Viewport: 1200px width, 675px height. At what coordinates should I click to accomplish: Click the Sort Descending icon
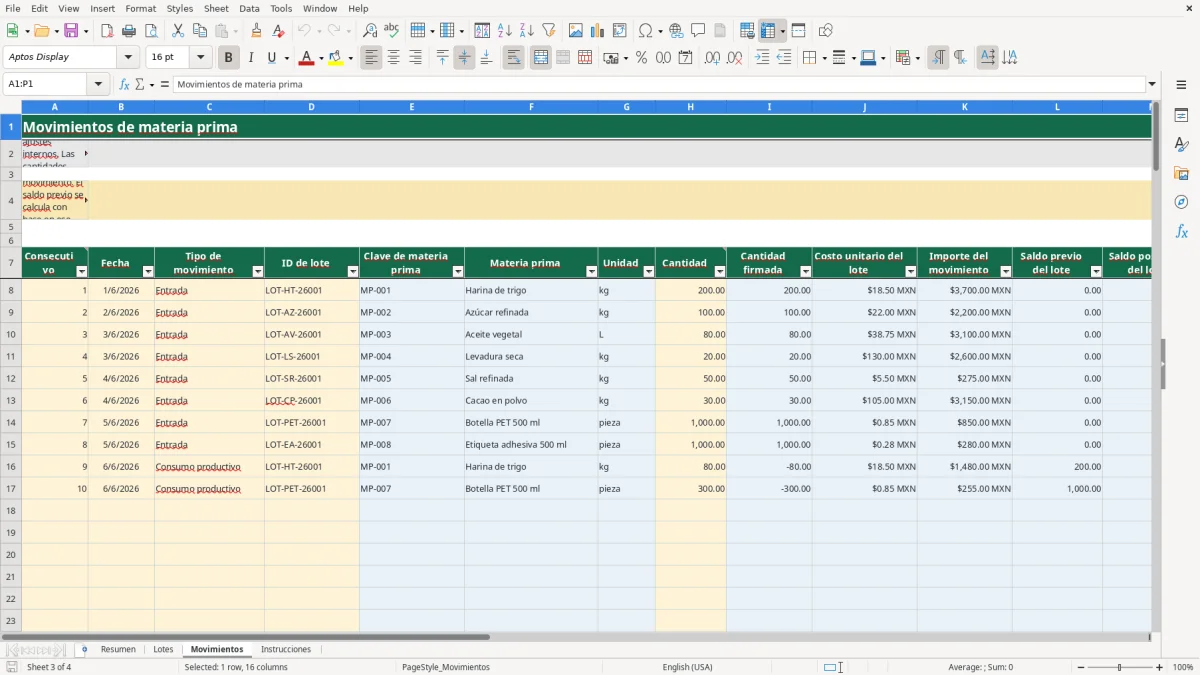coord(527,31)
